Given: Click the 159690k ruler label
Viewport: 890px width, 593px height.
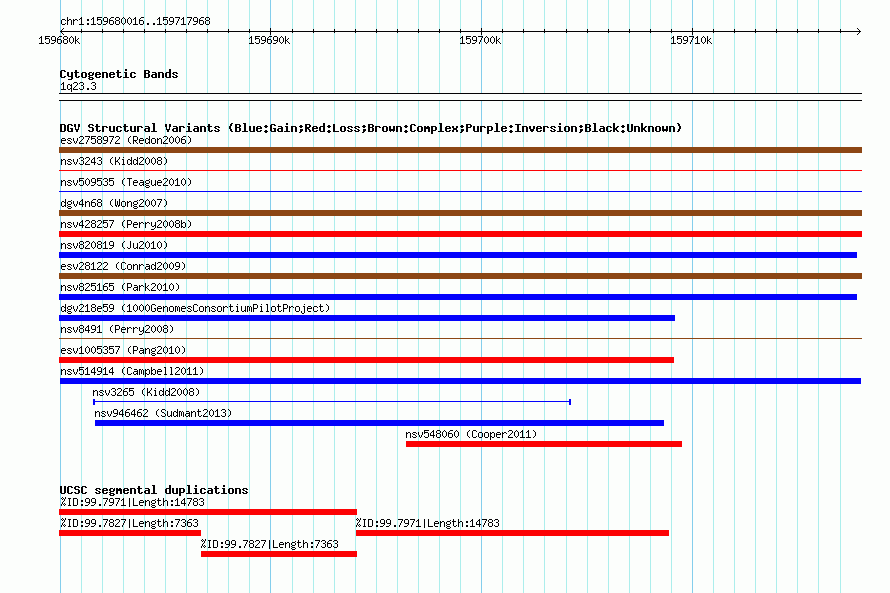Looking at the screenshot, I should click(x=269, y=40).
